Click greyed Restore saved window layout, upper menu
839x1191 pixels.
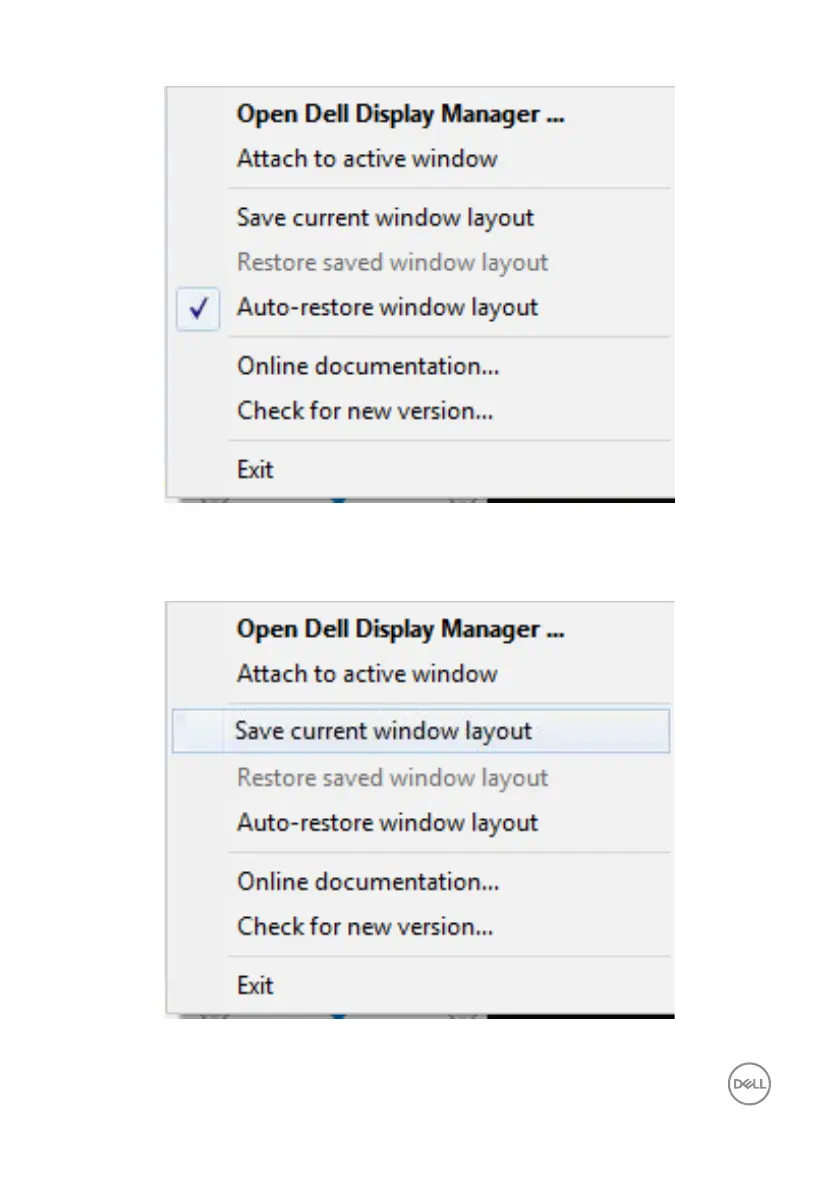(392, 263)
